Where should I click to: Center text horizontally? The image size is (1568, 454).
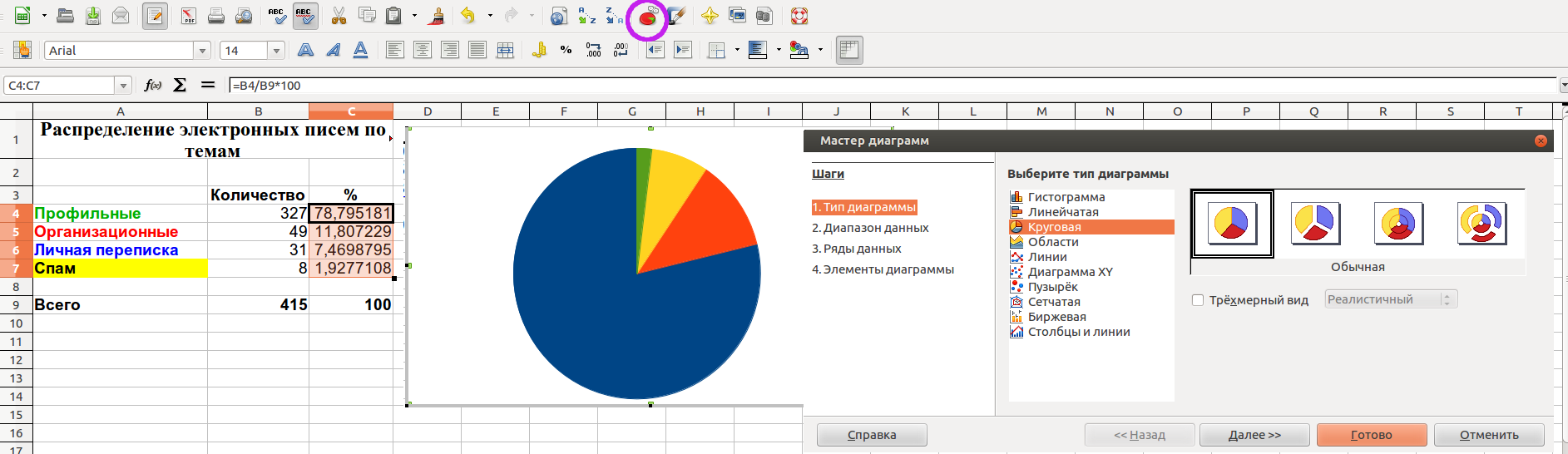[423, 50]
